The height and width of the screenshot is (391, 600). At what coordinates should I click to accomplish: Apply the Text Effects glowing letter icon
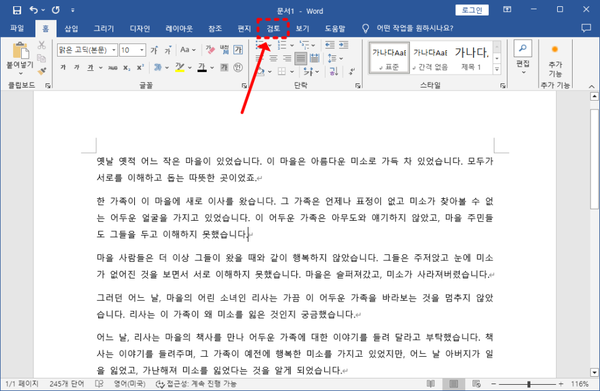tap(158, 67)
